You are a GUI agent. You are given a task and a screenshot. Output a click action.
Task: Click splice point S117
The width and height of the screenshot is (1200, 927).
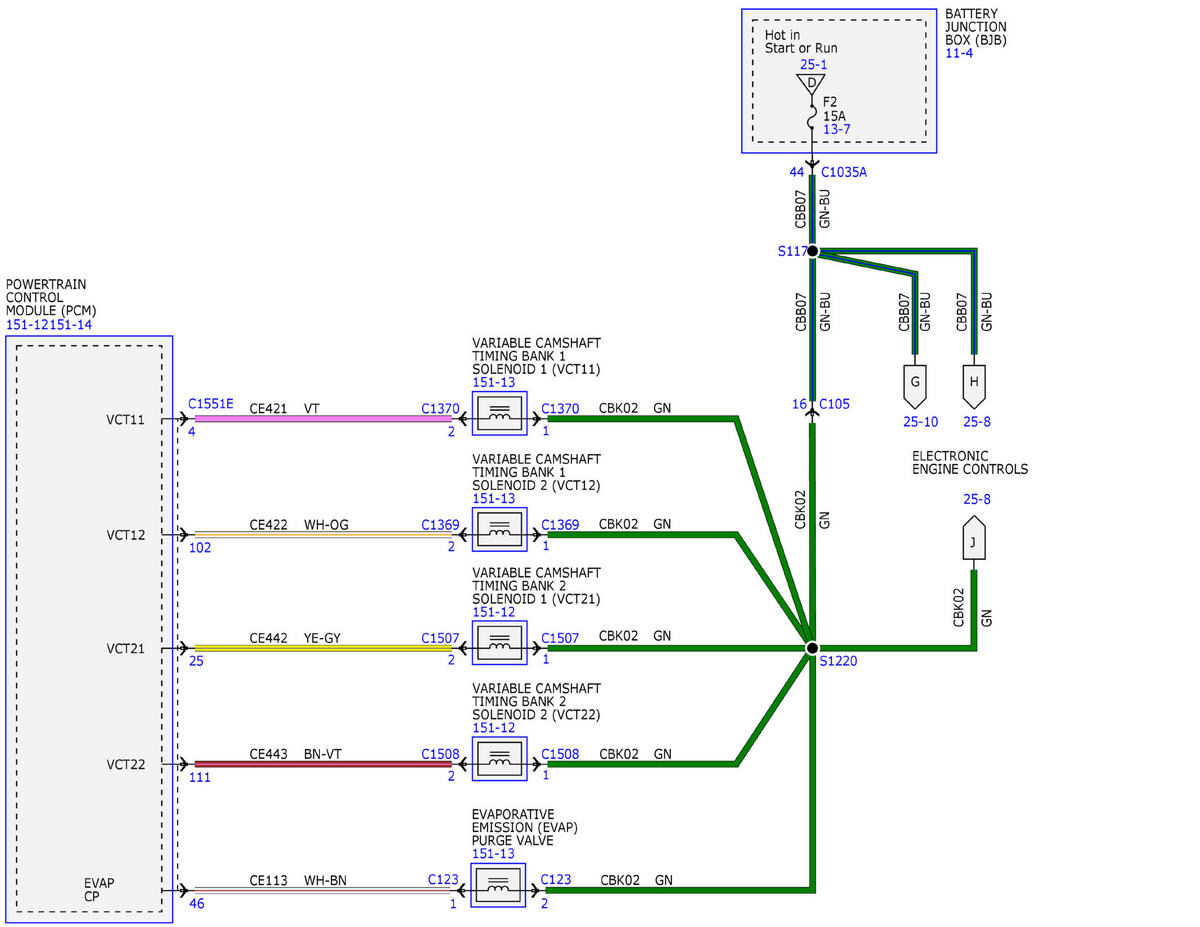[x=812, y=251]
